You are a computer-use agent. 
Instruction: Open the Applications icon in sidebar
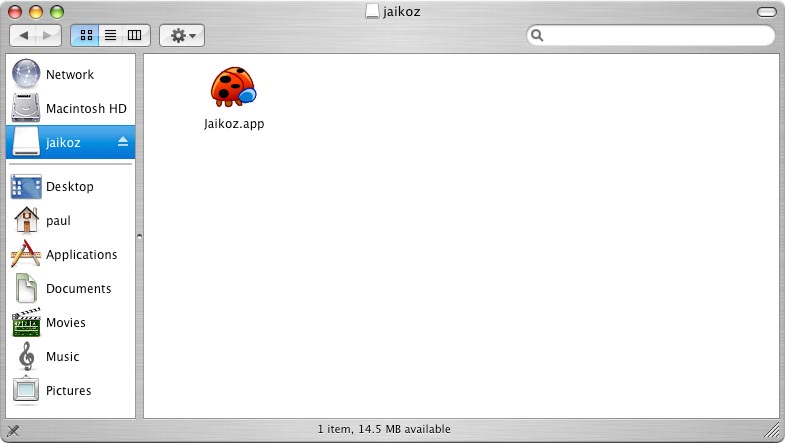(26, 254)
